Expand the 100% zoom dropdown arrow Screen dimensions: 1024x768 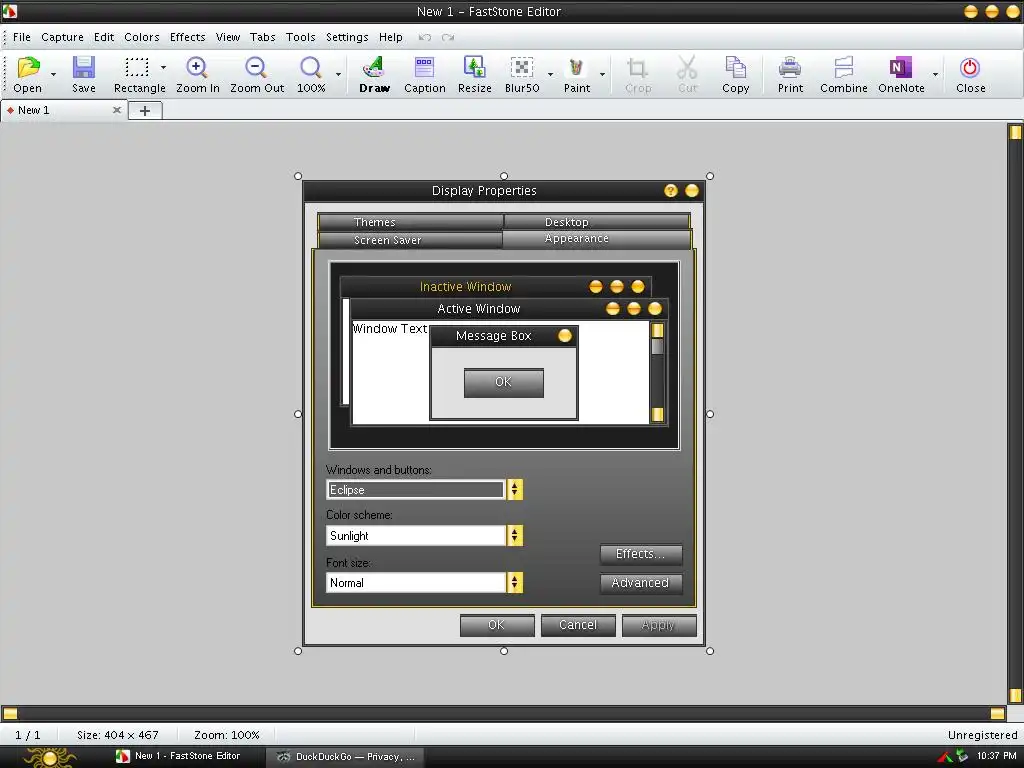click(x=338, y=74)
